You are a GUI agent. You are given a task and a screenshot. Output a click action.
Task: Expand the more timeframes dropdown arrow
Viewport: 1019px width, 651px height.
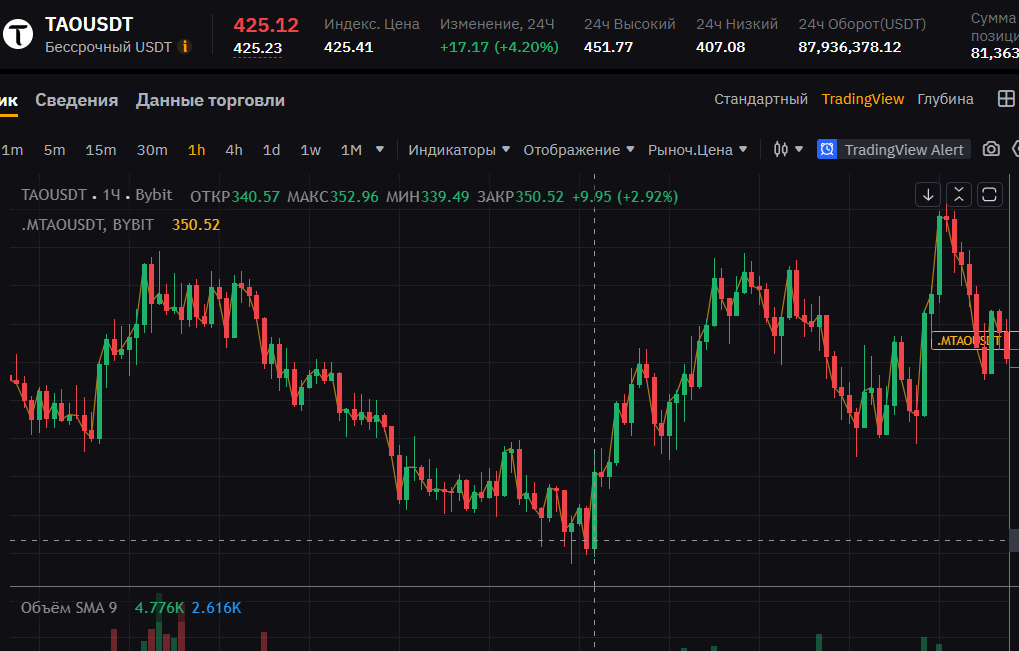point(380,149)
